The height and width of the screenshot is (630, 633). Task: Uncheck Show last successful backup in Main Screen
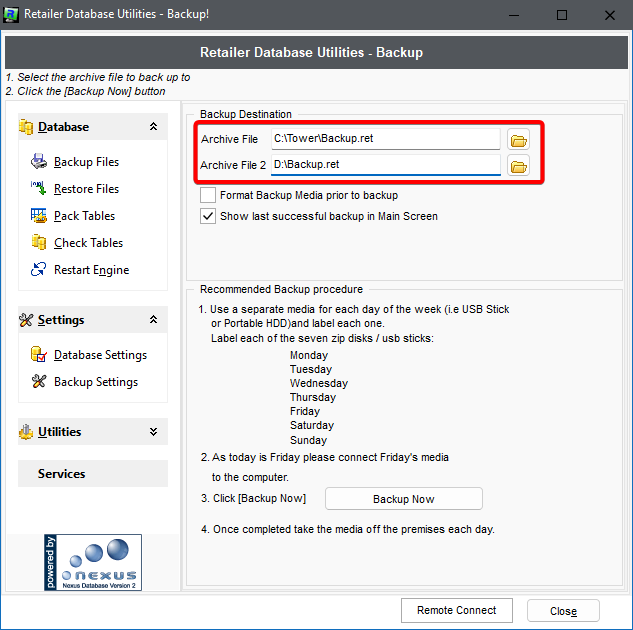pos(208,216)
